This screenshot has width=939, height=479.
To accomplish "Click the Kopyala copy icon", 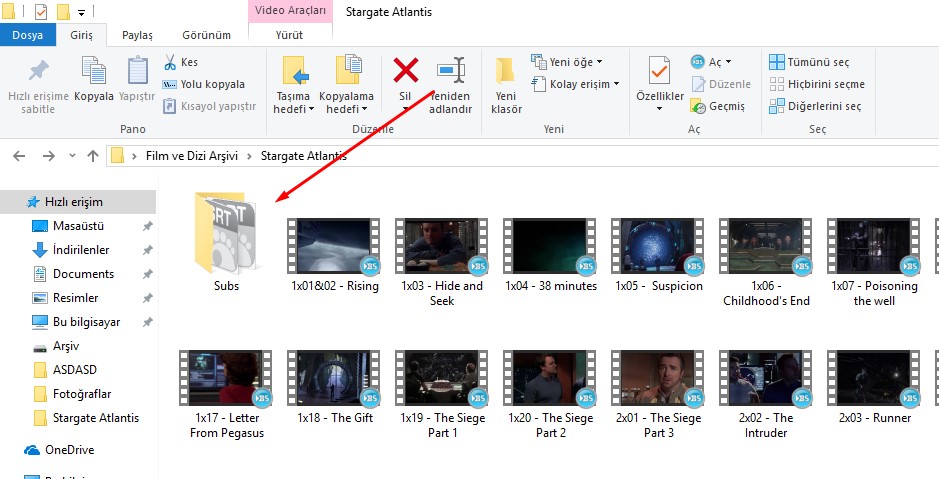I will coord(94,71).
